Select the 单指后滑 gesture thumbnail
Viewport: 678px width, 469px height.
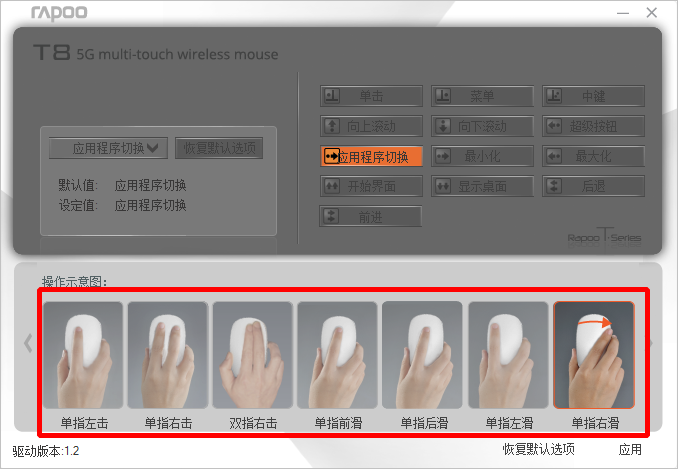[422, 355]
